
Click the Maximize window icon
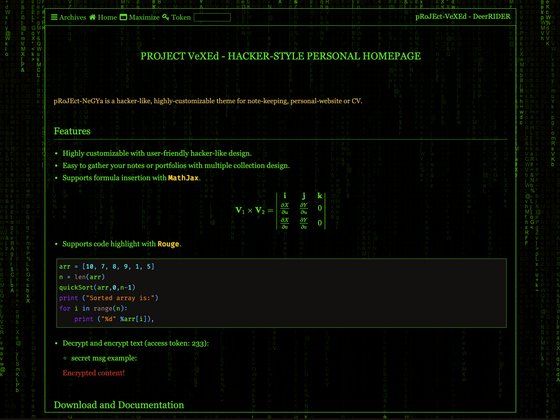(123, 17)
